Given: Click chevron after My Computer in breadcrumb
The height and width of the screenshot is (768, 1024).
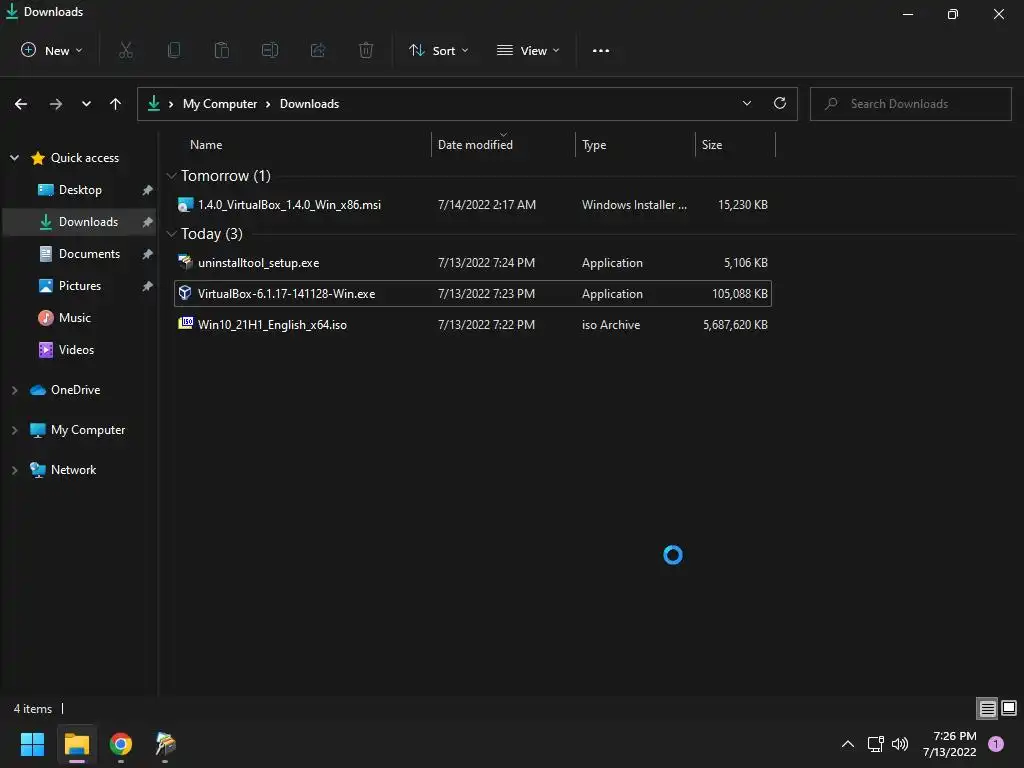Looking at the screenshot, I should pyautogui.click(x=268, y=104).
